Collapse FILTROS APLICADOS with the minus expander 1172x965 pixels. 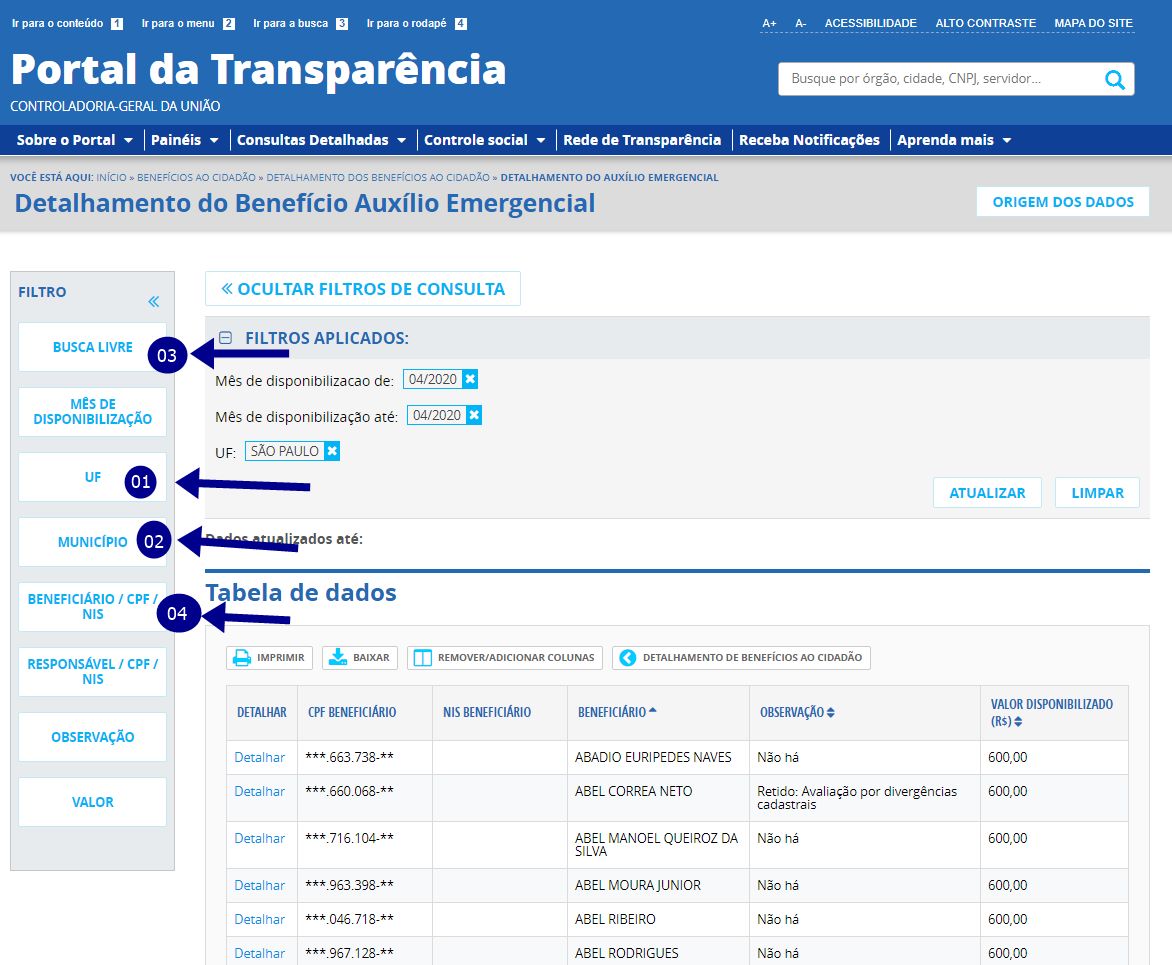(225, 339)
